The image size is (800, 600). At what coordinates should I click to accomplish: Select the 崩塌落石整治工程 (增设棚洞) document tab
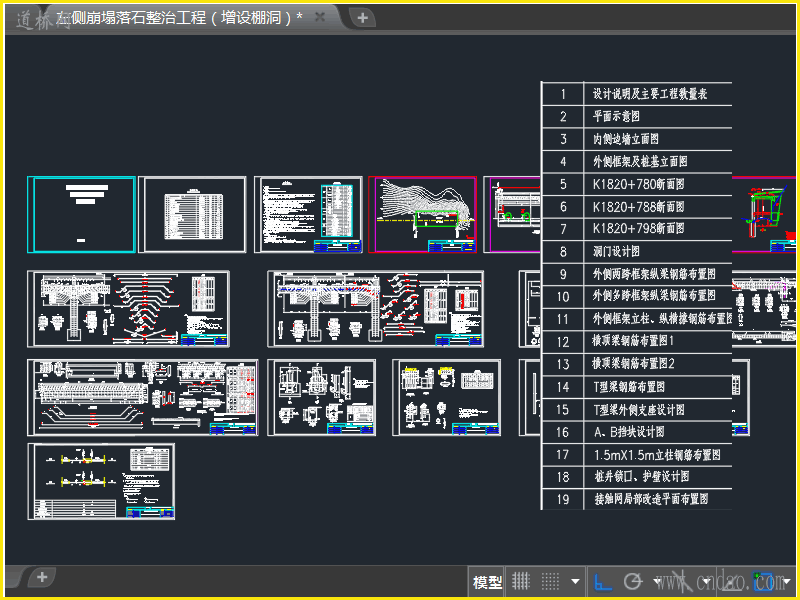179,18
